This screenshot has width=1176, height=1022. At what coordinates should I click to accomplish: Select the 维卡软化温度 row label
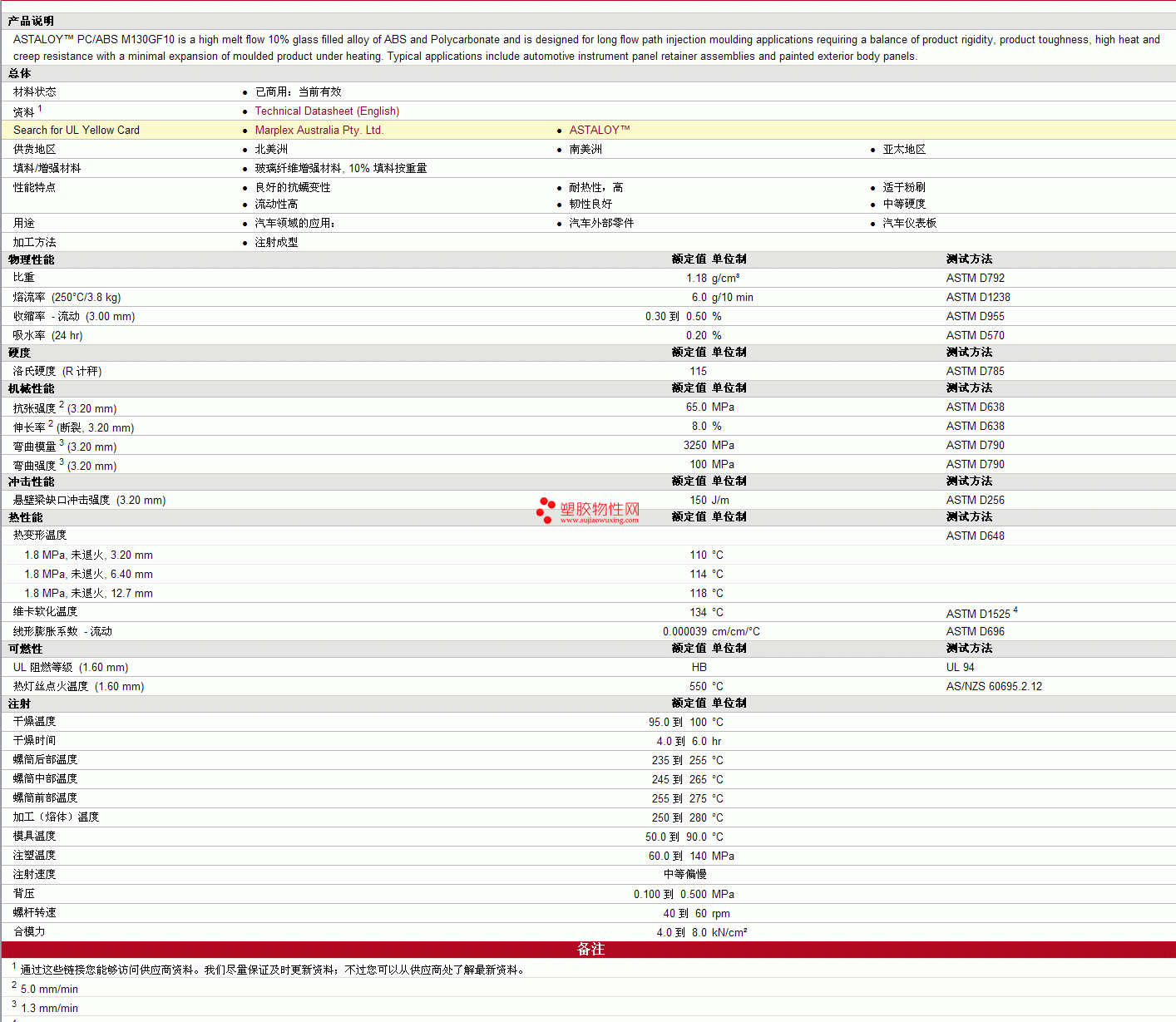(x=45, y=611)
